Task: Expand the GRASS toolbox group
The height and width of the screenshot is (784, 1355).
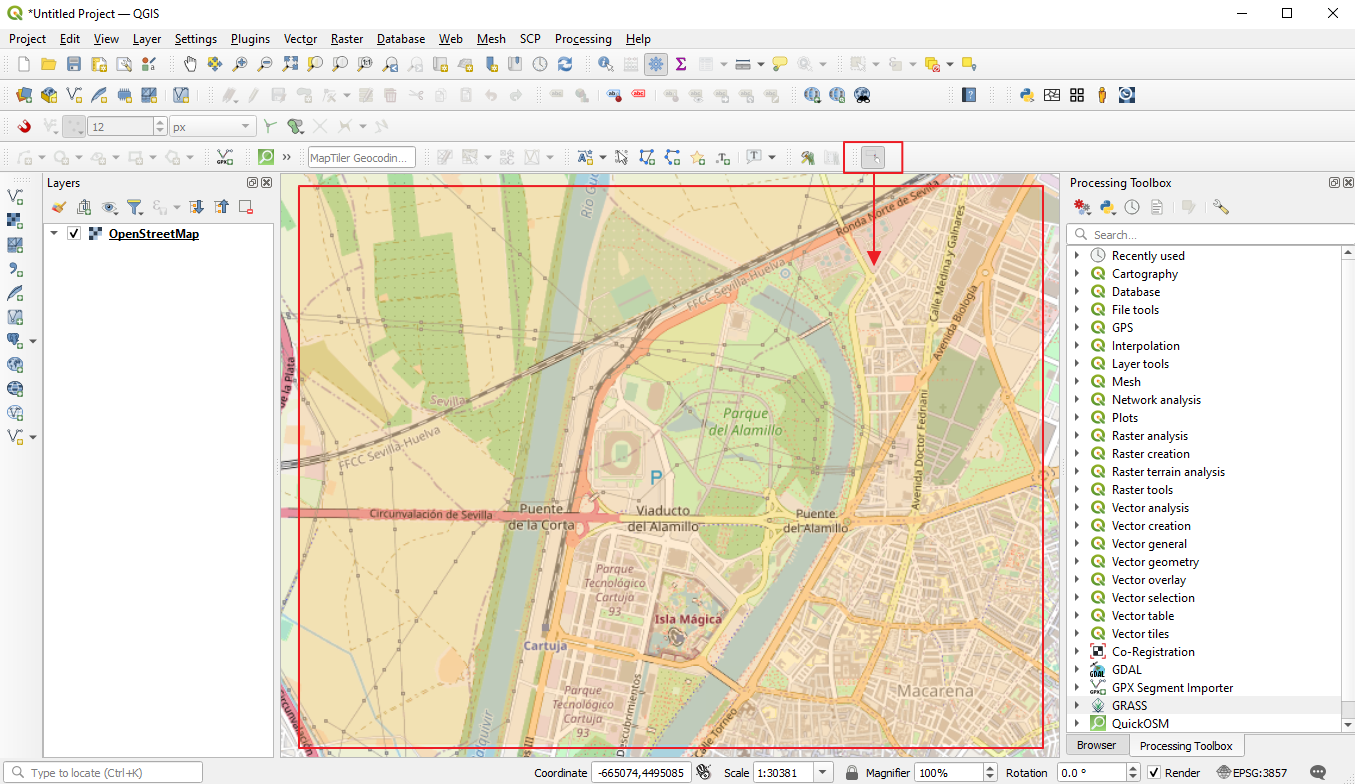Action: tap(1077, 706)
